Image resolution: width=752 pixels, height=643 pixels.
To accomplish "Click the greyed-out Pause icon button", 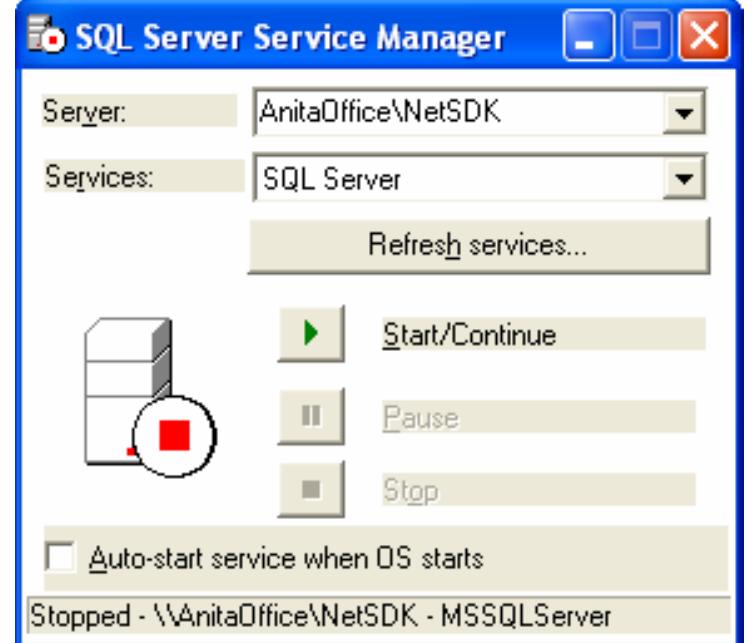I will [x=311, y=416].
